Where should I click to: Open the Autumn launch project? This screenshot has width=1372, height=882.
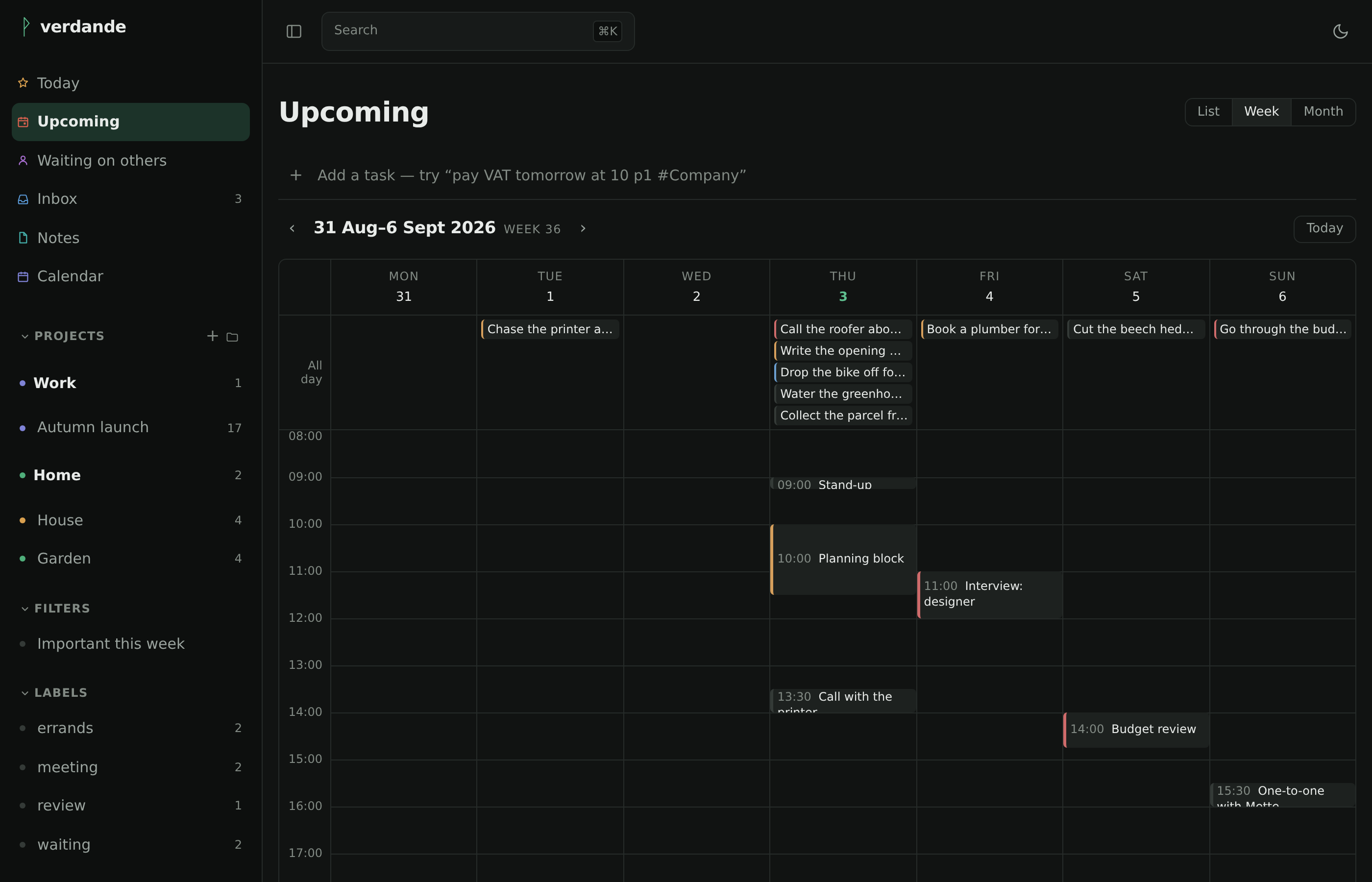130,428
